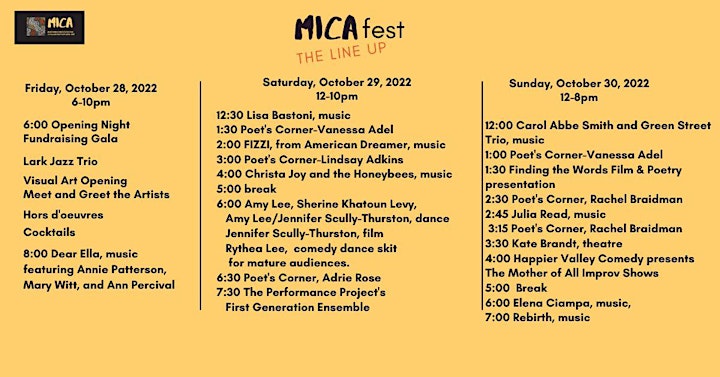The height and width of the screenshot is (377, 720).
Task: Click 12:00 Carol Abbe Smith entry
Action: (x=598, y=132)
